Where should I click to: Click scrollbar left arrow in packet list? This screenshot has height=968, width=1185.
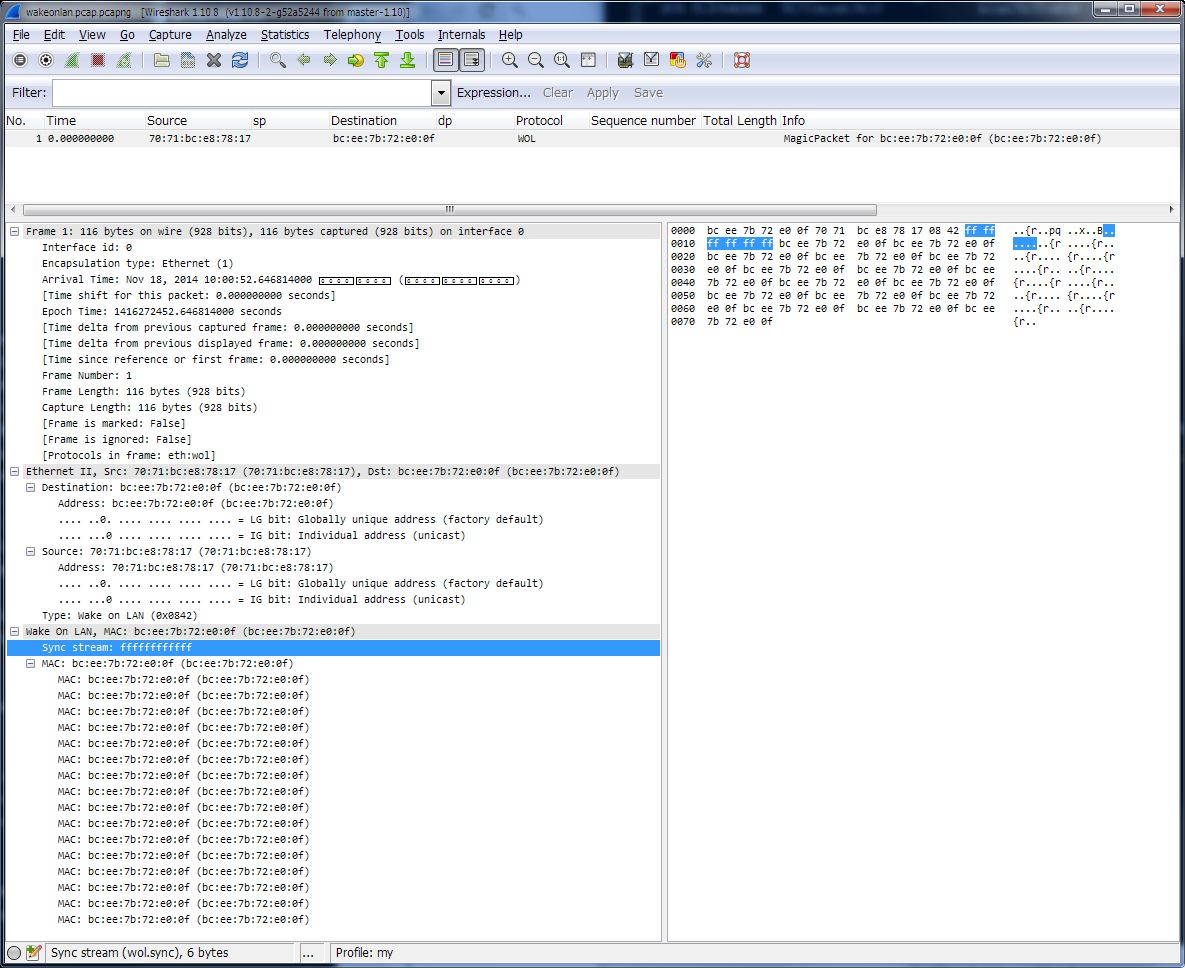(x=13, y=210)
